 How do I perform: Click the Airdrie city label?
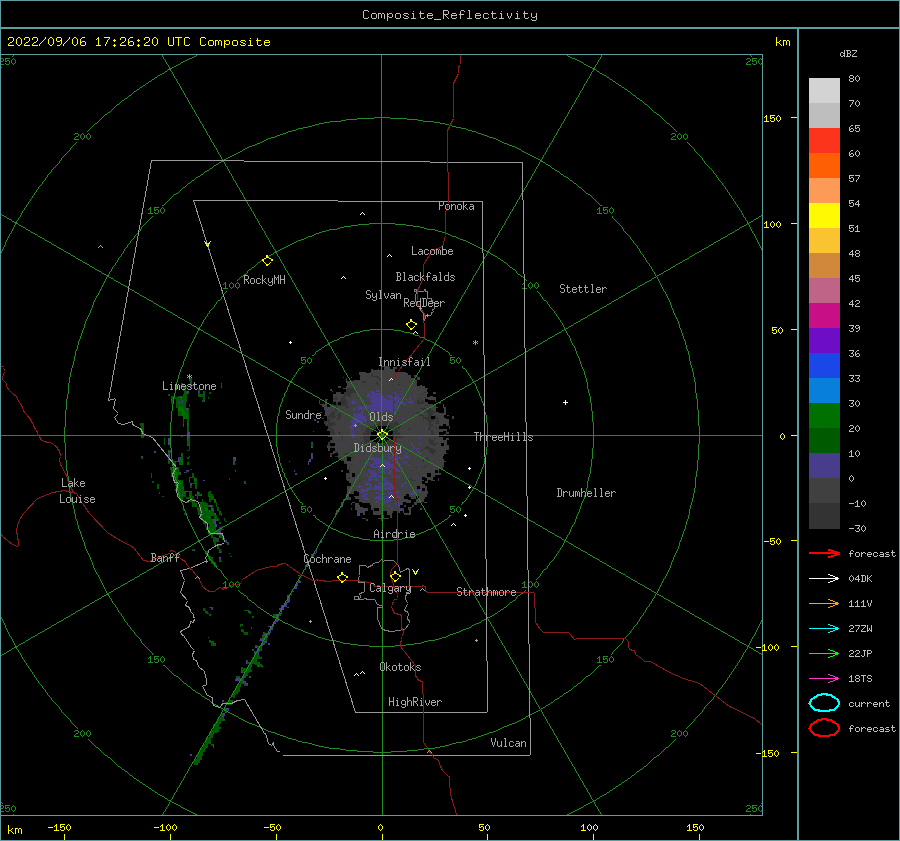pos(394,534)
